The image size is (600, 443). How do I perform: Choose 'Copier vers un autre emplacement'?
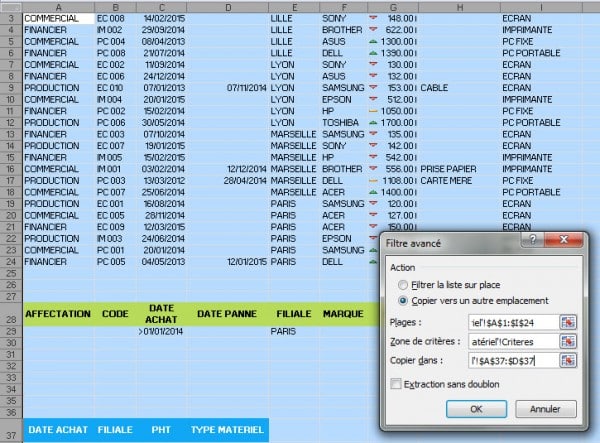pos(404,300)
